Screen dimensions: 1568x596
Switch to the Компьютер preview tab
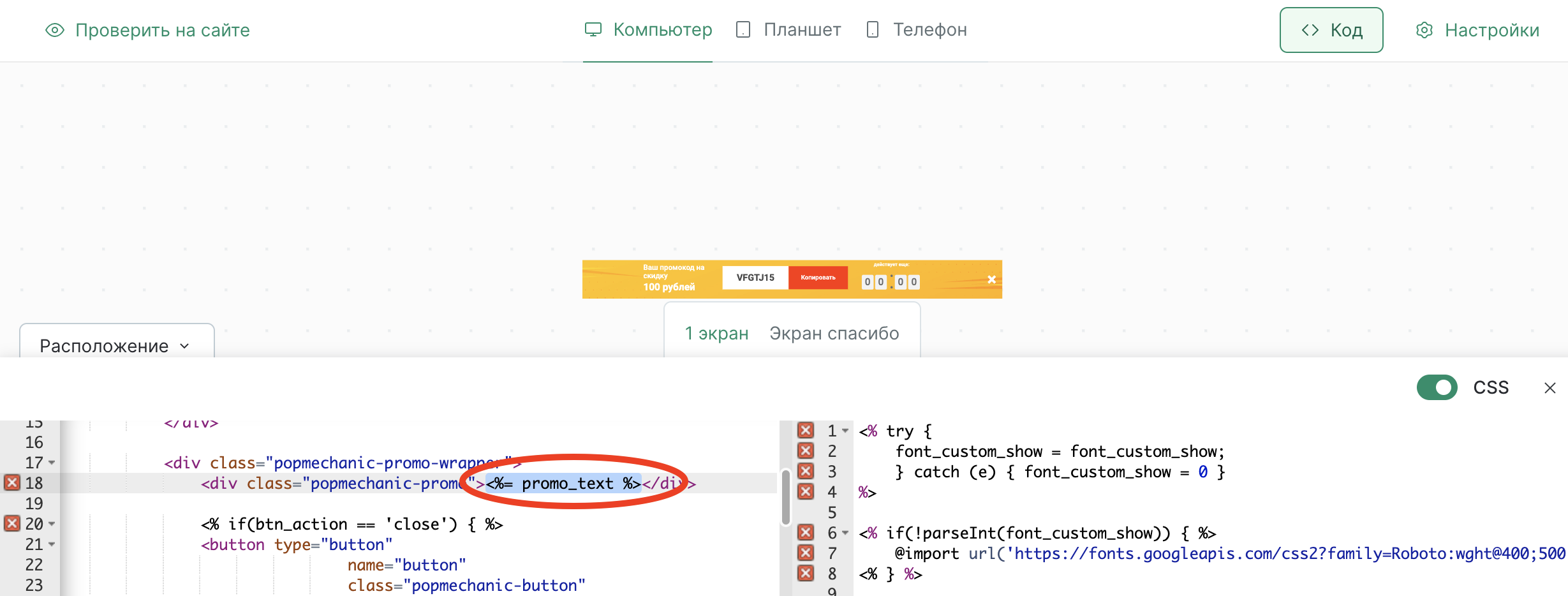(x=648, y=29)
